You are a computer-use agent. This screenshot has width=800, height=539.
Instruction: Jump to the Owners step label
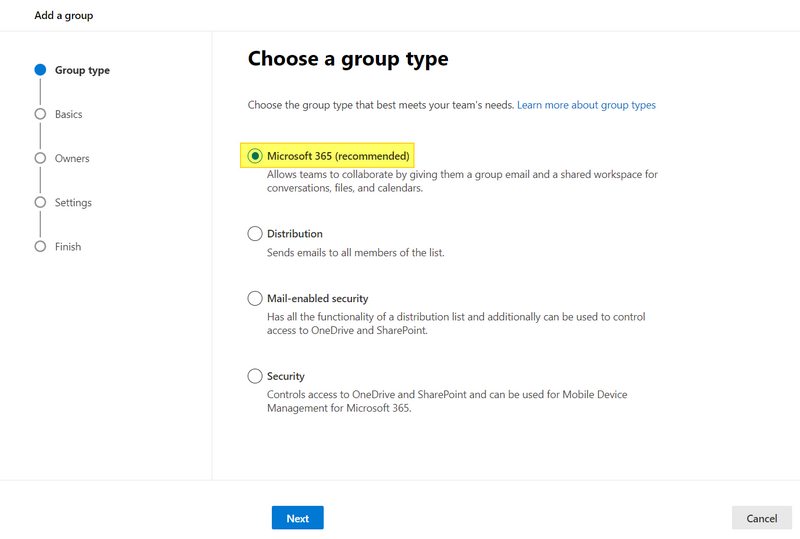click(72, 158)
